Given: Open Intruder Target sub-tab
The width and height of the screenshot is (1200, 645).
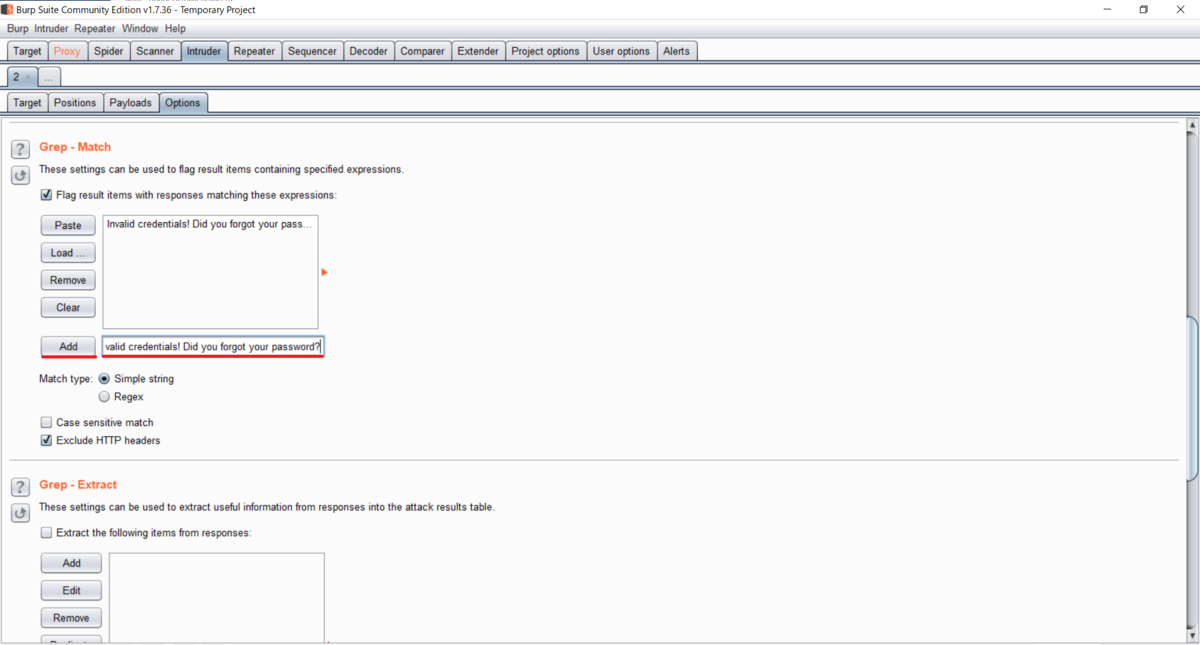Looking at the screenshot, I should coord(27,103).
